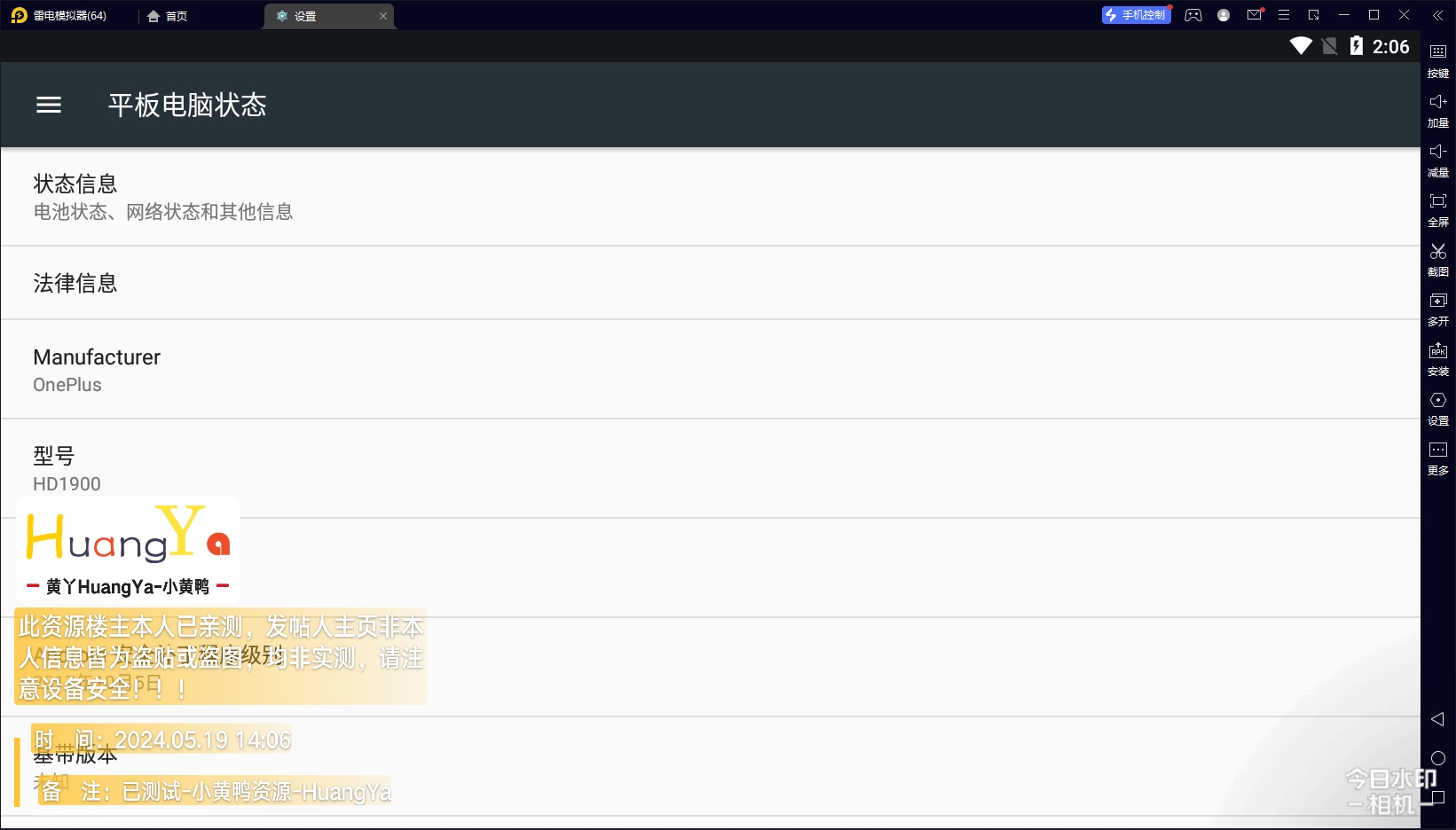Close the 设置 tab
The width and height of the screenshot is (1456, 830).
click(383, 16)
